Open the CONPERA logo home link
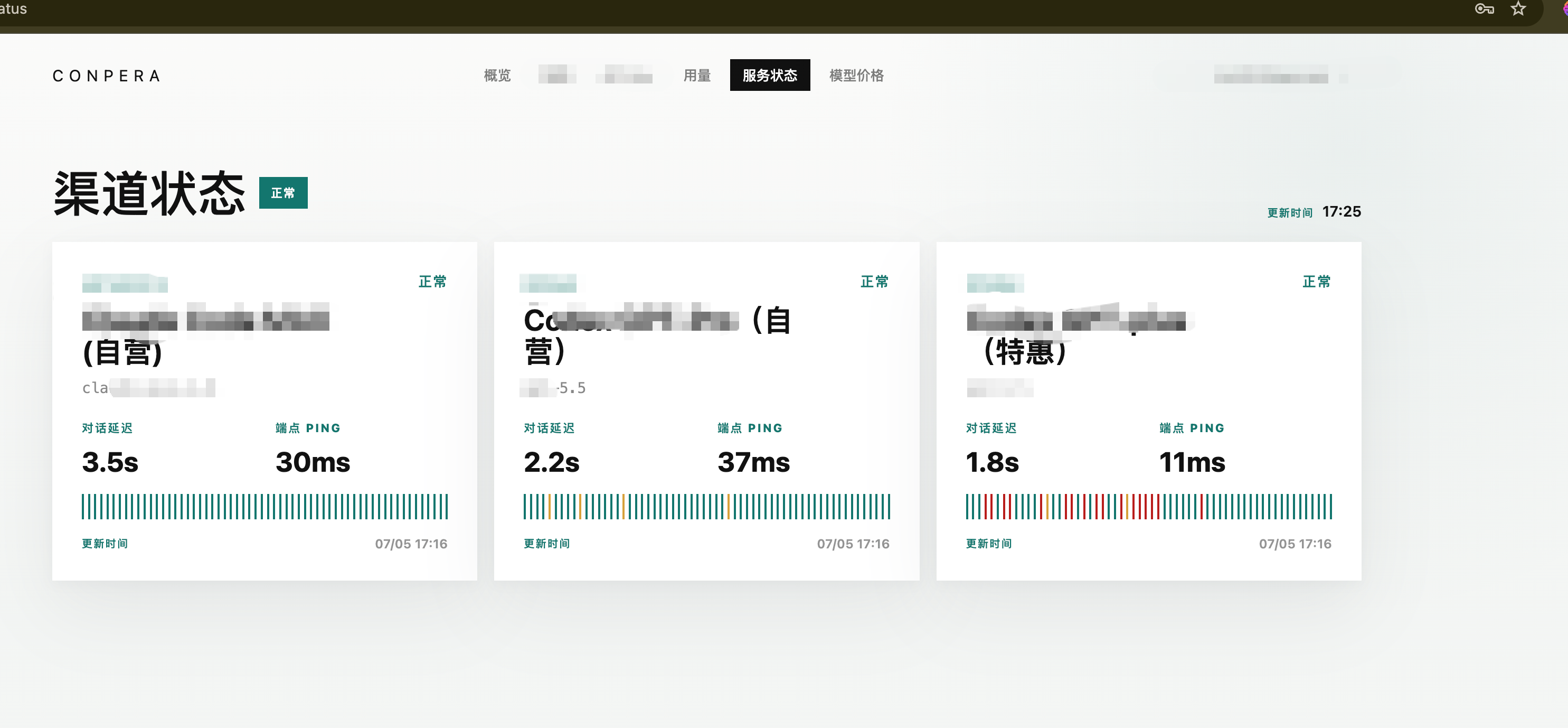The width and height of the screenshot is (1568, 728). coord(107,76)
